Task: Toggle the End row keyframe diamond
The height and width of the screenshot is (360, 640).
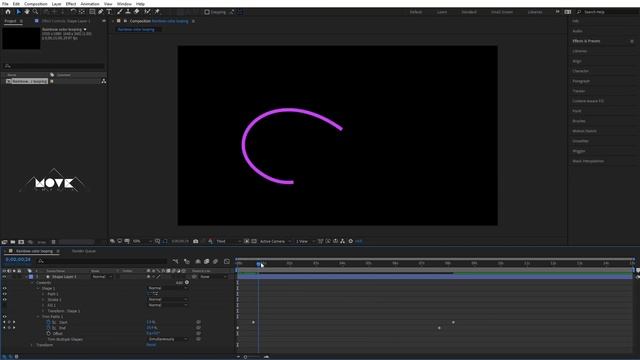Action: coord(9,328)
